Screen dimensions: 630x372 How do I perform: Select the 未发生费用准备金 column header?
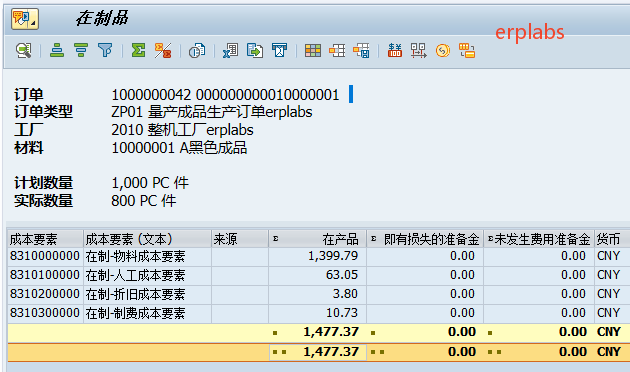point(539,239)
